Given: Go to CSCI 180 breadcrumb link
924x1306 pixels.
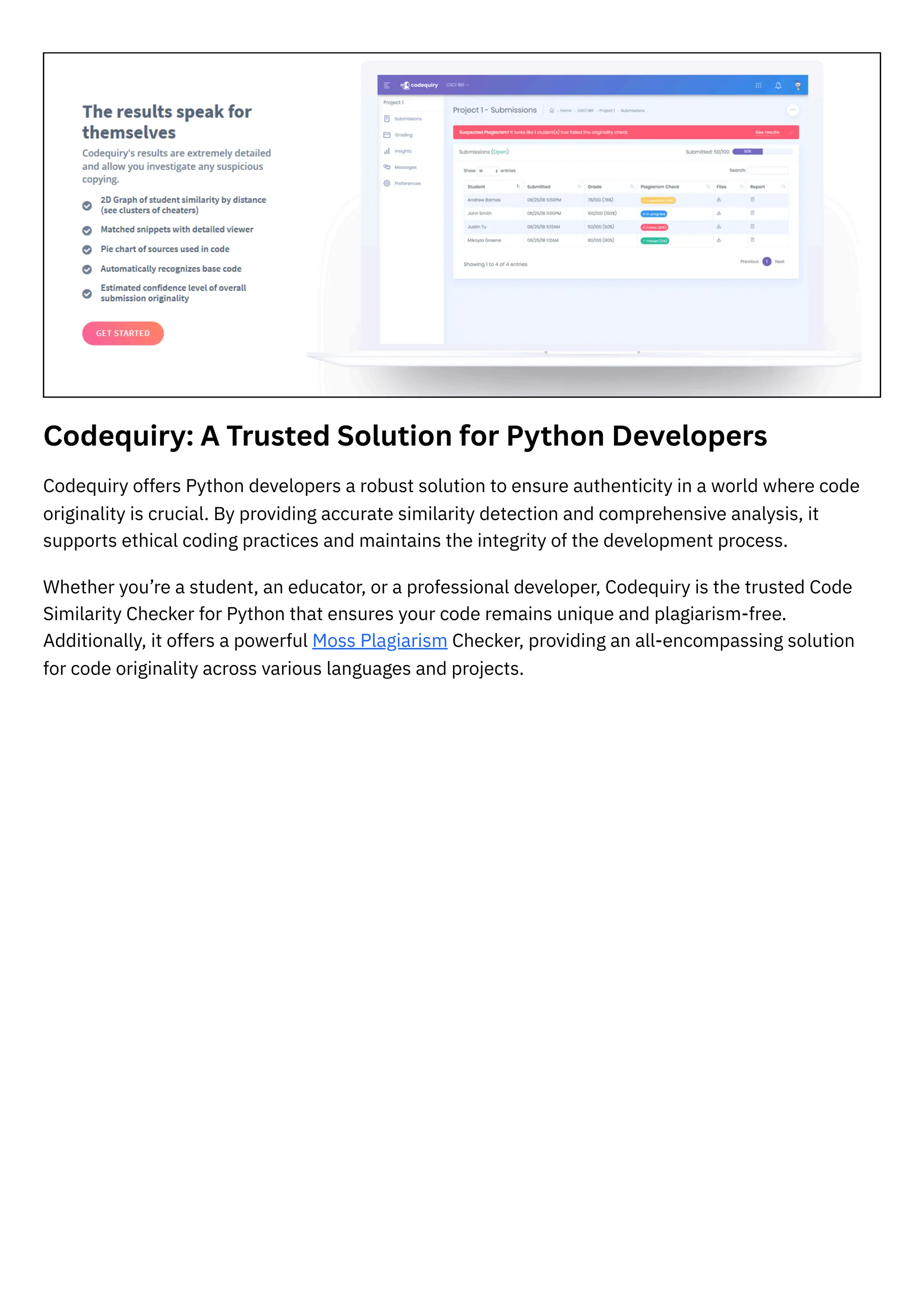Looking at the screenshot, I should pos(586,111).
